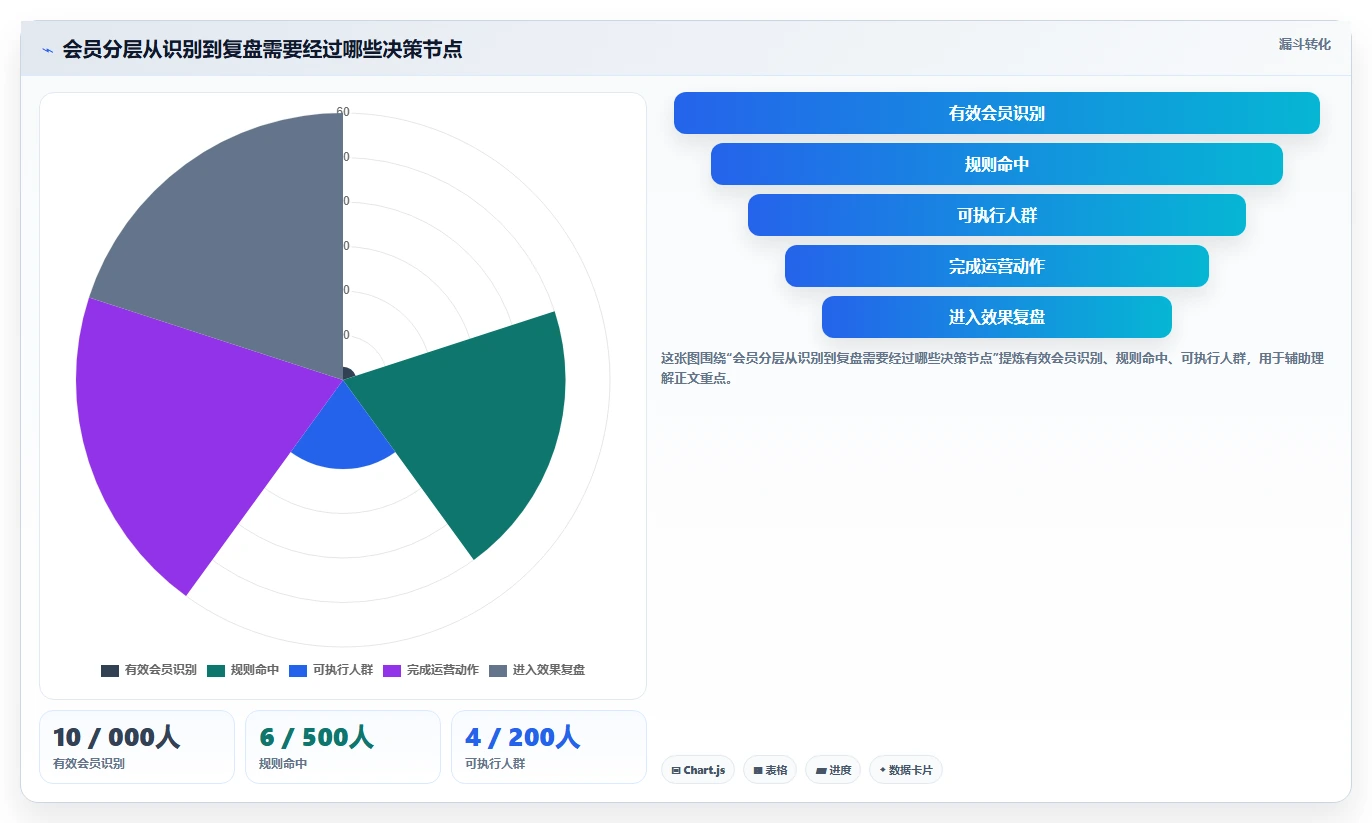1372x823 pixels.
Task: Click the 60 axis label on chart
Action: point(343,112)
